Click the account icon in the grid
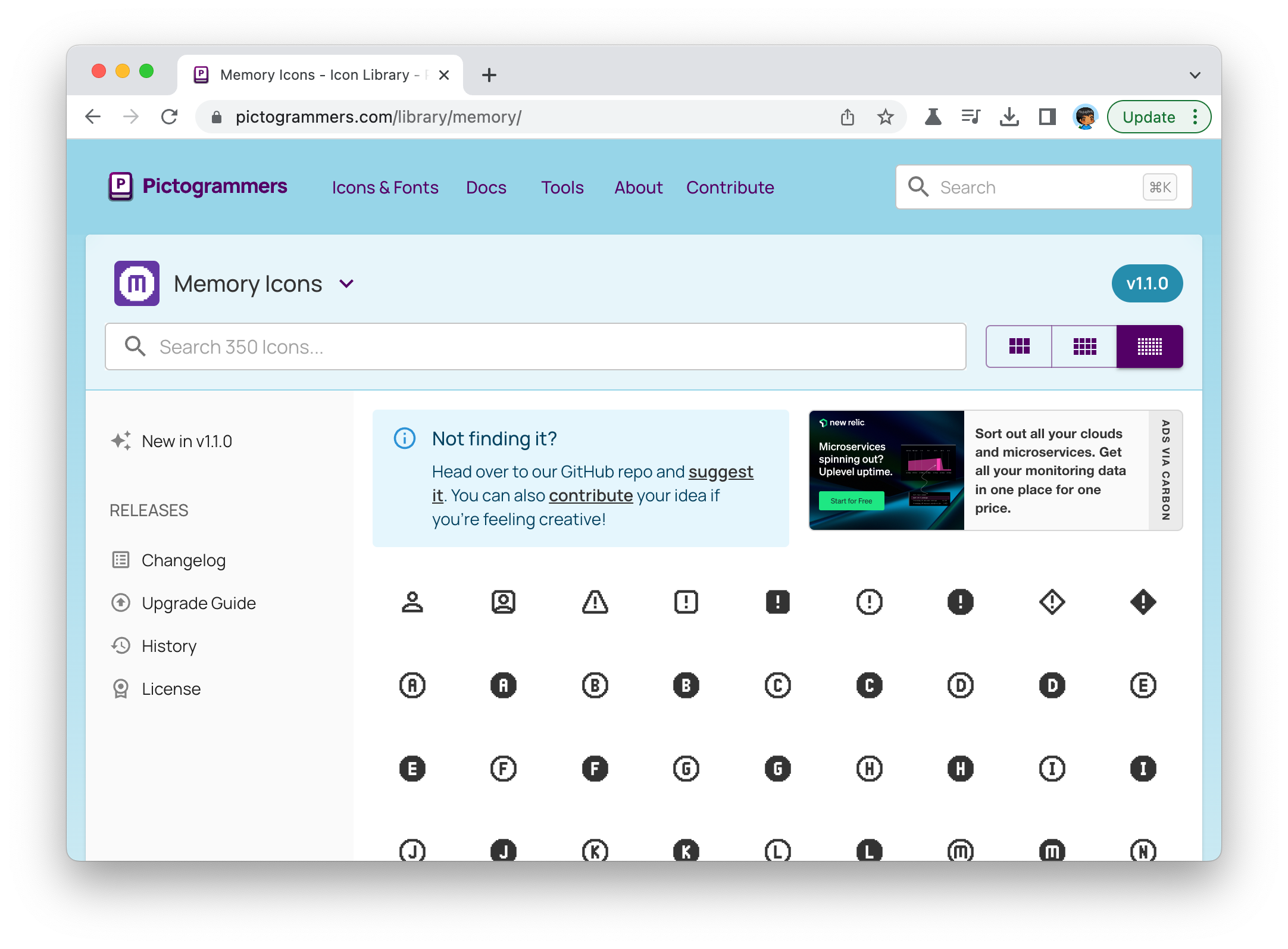1288x949 pixels. 412,602
